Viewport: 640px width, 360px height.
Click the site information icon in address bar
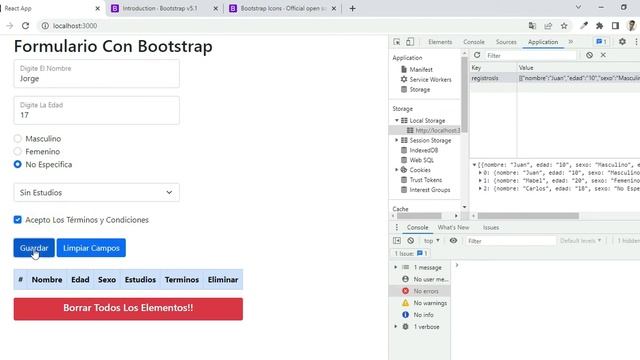[x=45, y=26]
